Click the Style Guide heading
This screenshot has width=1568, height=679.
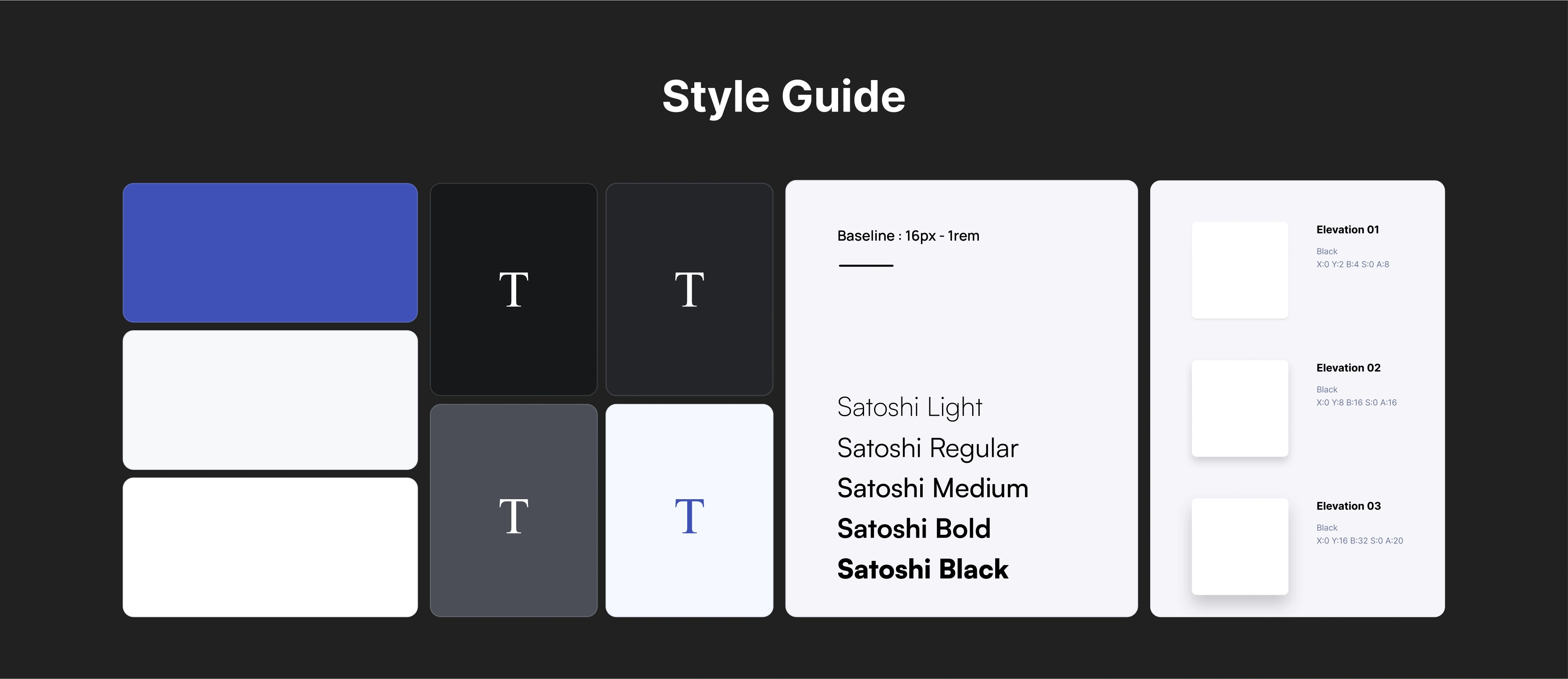(x=784, y=96)
